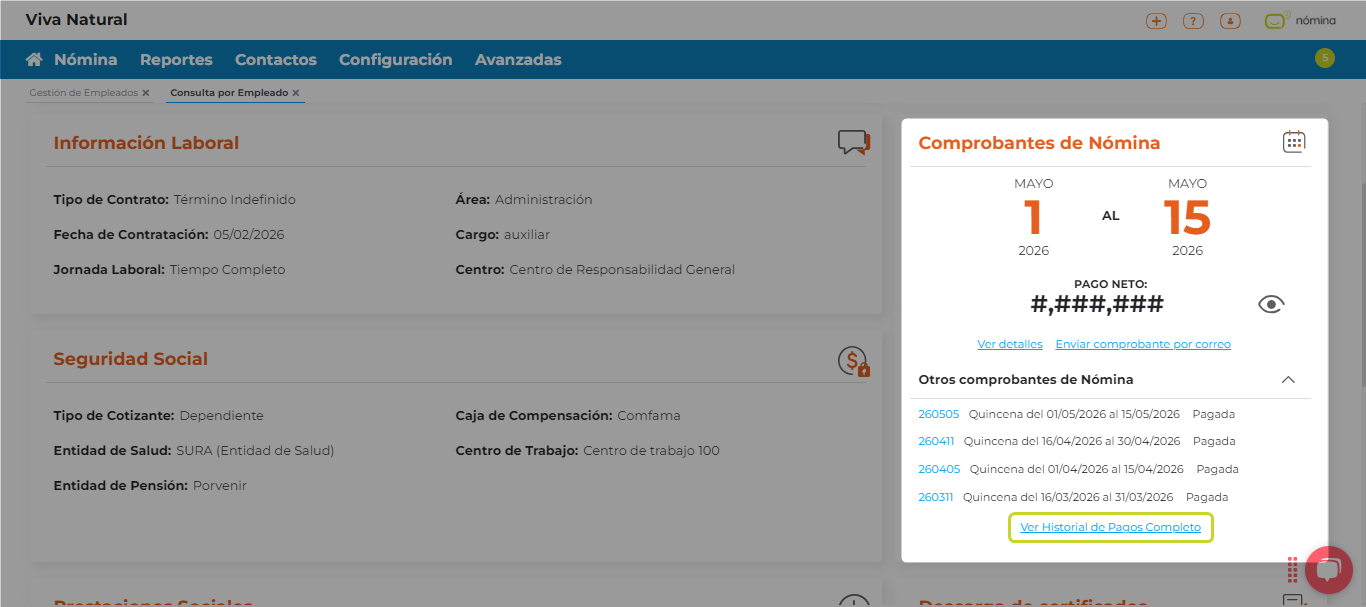Open the red chat support bubble
The width and height of the screenshot is (1366, 607).
tap(1328, 570)
